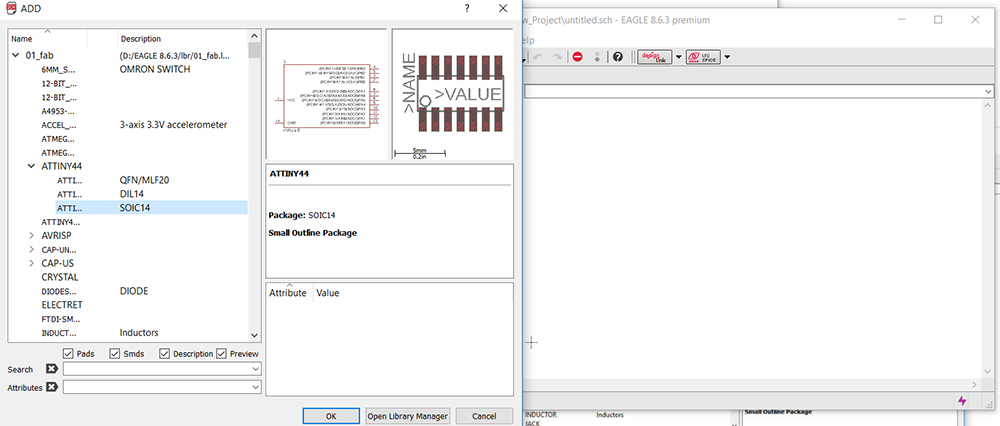This screenshot has height=426, width=1000.
Task: Click OK to add the part
Action: click(331, 416)
